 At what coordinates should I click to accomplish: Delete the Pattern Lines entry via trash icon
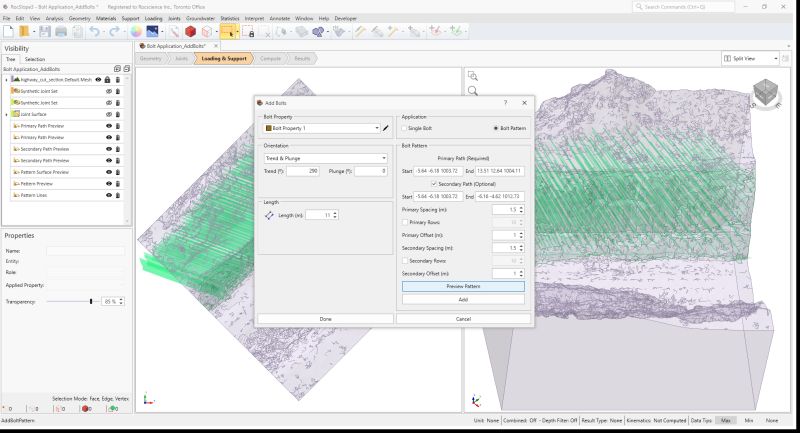(x=118, y=195)
